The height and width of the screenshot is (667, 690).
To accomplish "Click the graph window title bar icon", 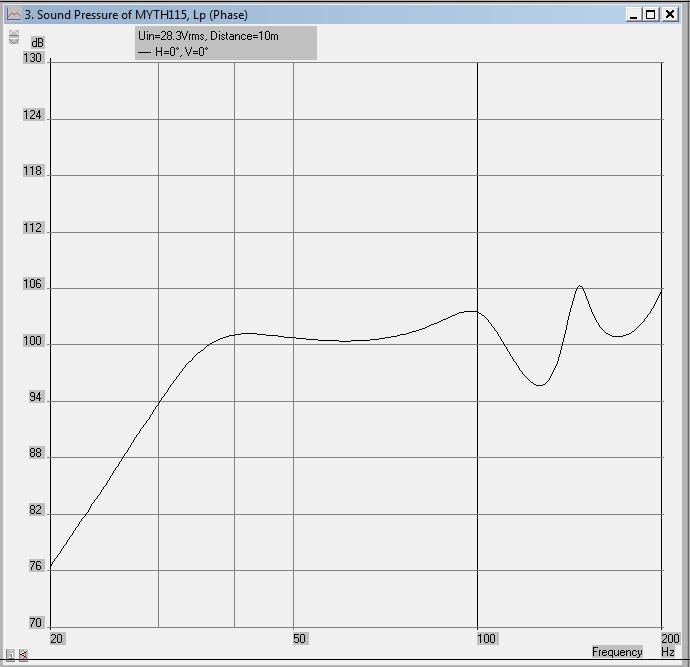I will (x=14, y=15).
